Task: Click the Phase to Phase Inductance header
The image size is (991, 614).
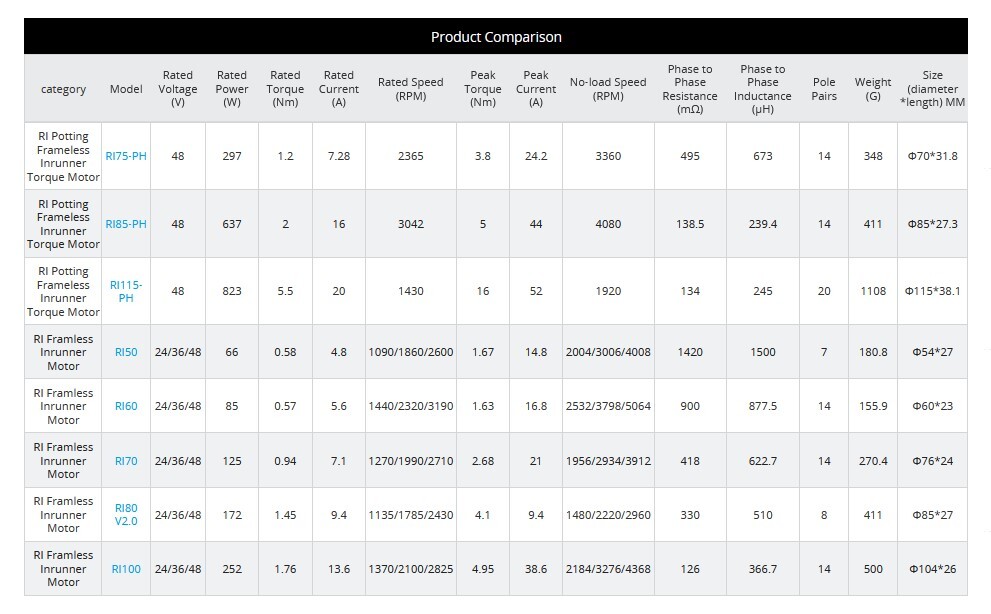Action: (763, 89)
